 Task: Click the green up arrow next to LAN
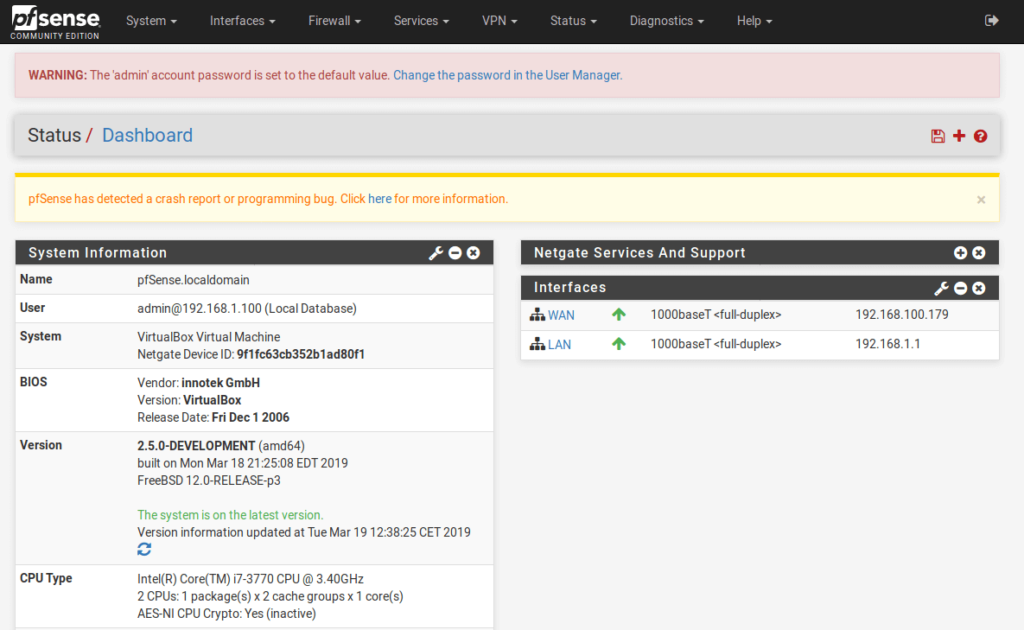point(618,343)
